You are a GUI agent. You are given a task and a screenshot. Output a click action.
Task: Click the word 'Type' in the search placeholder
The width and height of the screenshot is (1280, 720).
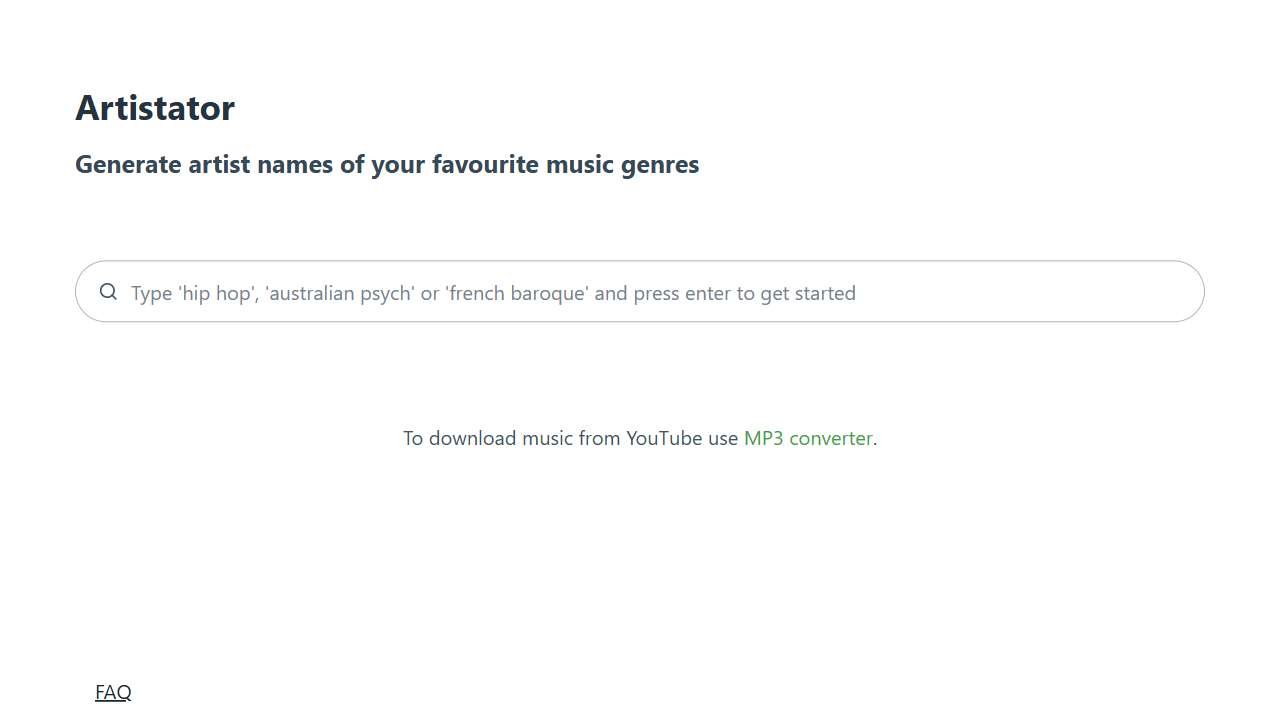coord(152,293)
